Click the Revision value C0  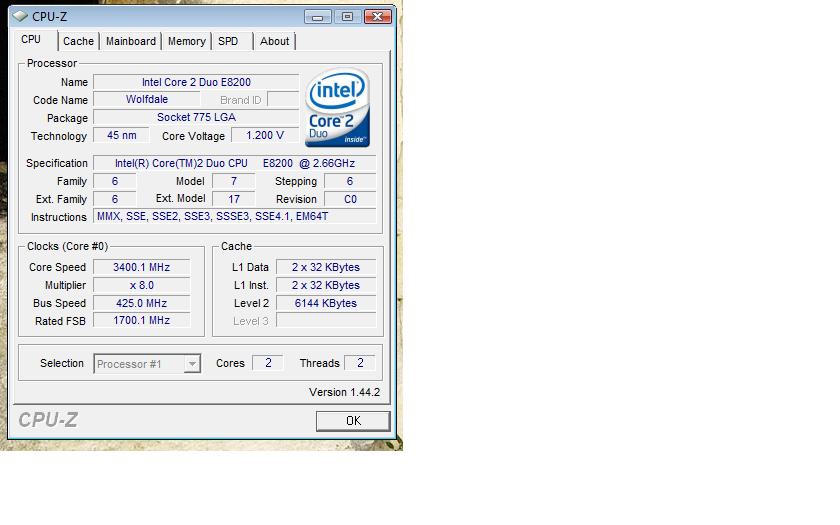[350, 199]
